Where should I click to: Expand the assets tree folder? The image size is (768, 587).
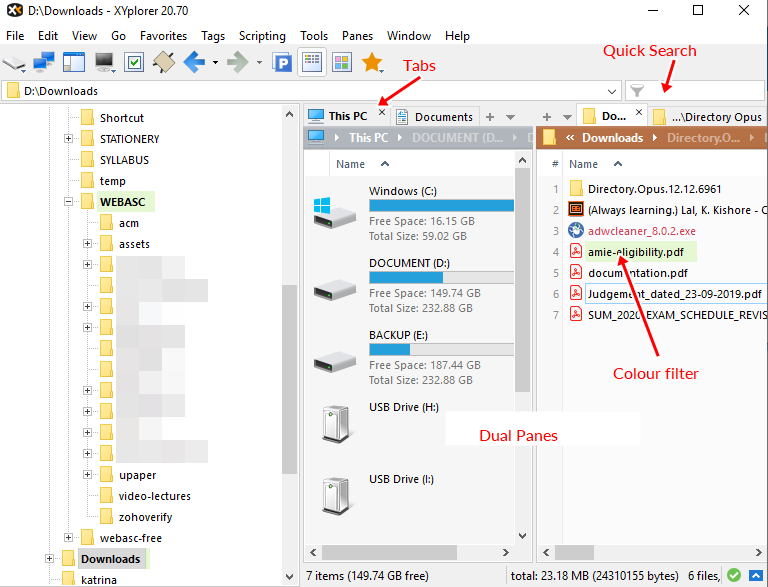coord(87,244)
